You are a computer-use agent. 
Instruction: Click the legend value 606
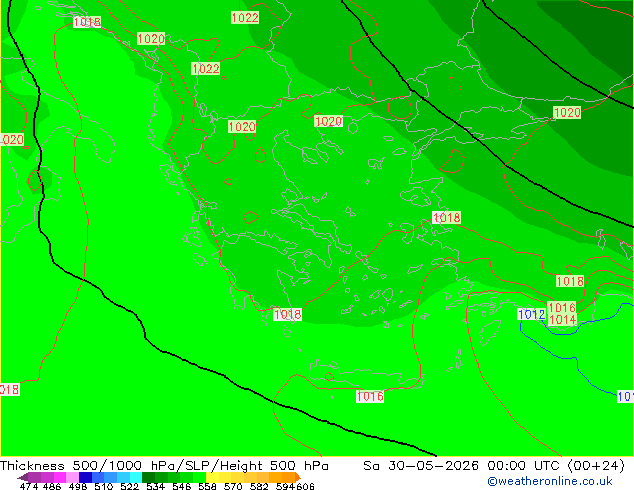[305, 486]
